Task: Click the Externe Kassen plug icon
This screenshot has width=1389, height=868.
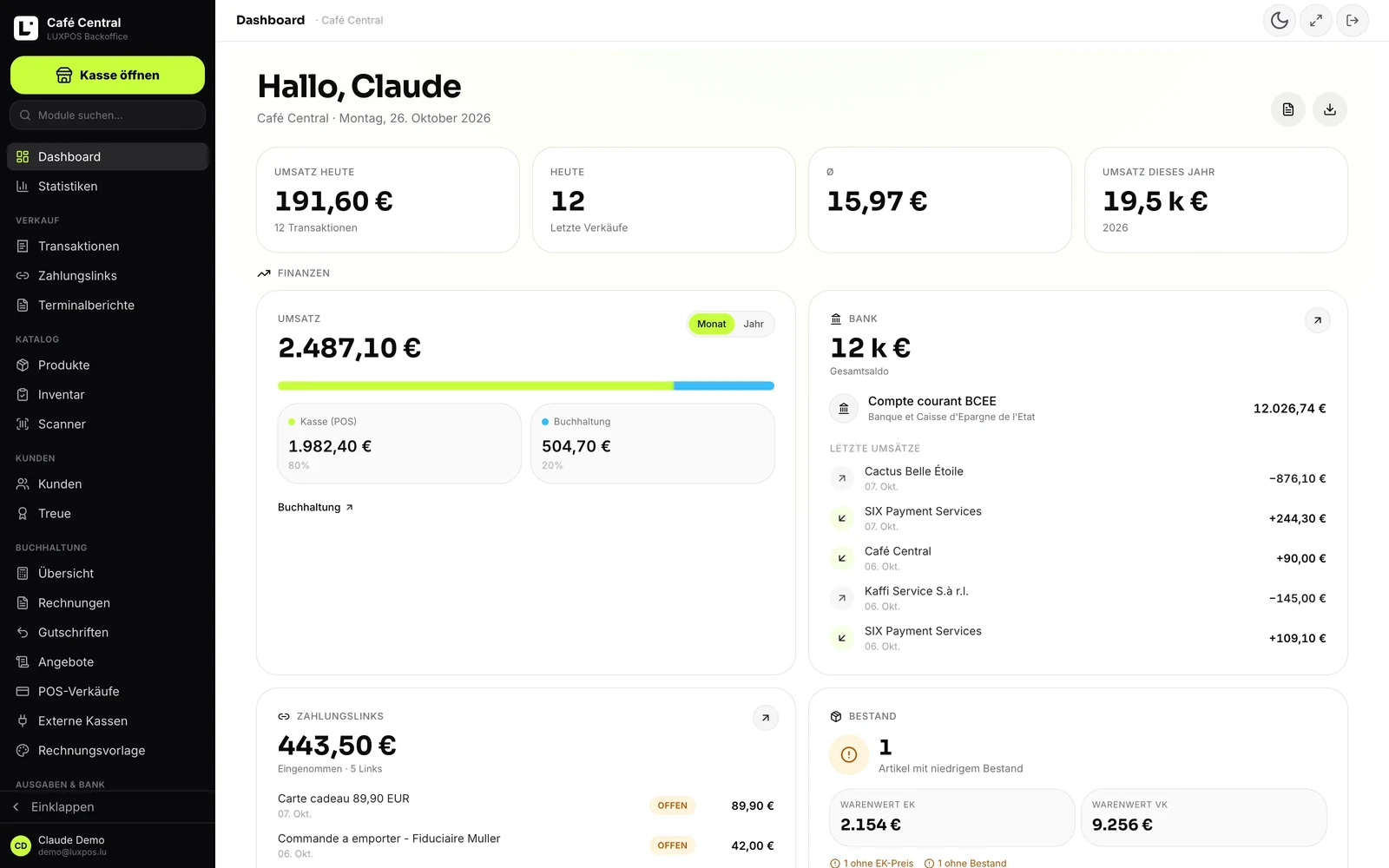Action: (x=23, y=721)
